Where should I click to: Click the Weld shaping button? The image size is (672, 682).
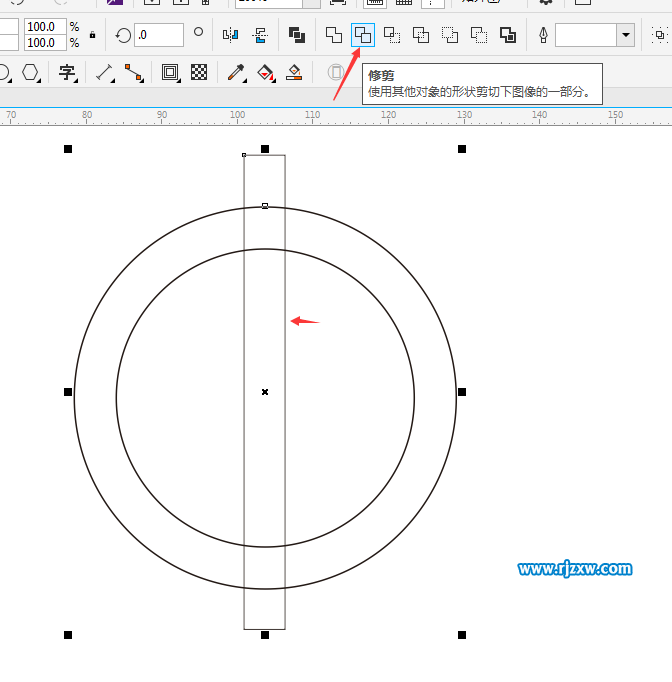[334, 36]
